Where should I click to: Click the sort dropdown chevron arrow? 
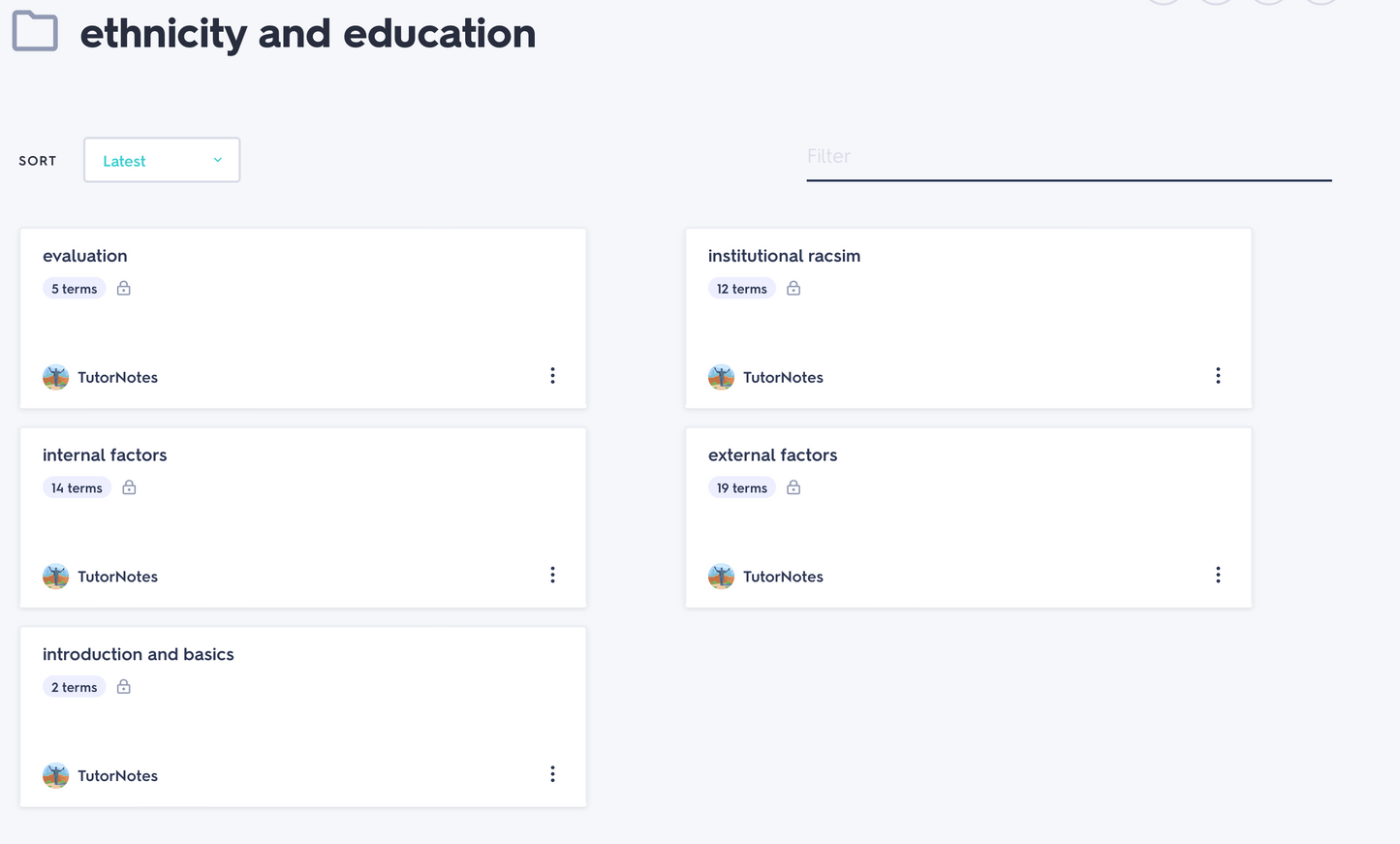point(218,161)
